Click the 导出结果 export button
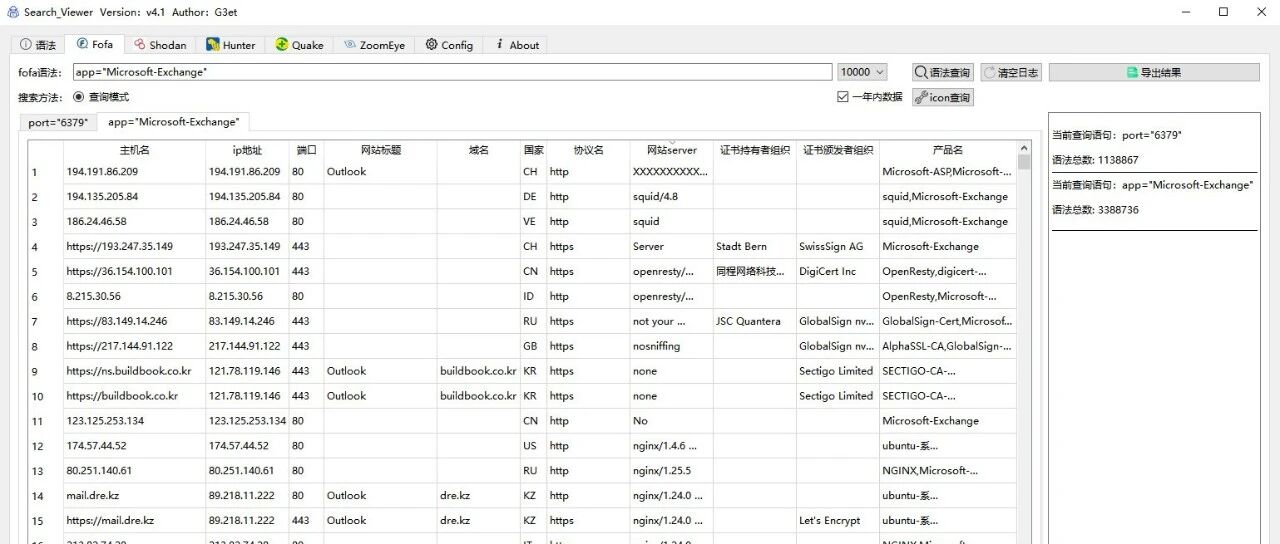 click(x=1154, y=72)
